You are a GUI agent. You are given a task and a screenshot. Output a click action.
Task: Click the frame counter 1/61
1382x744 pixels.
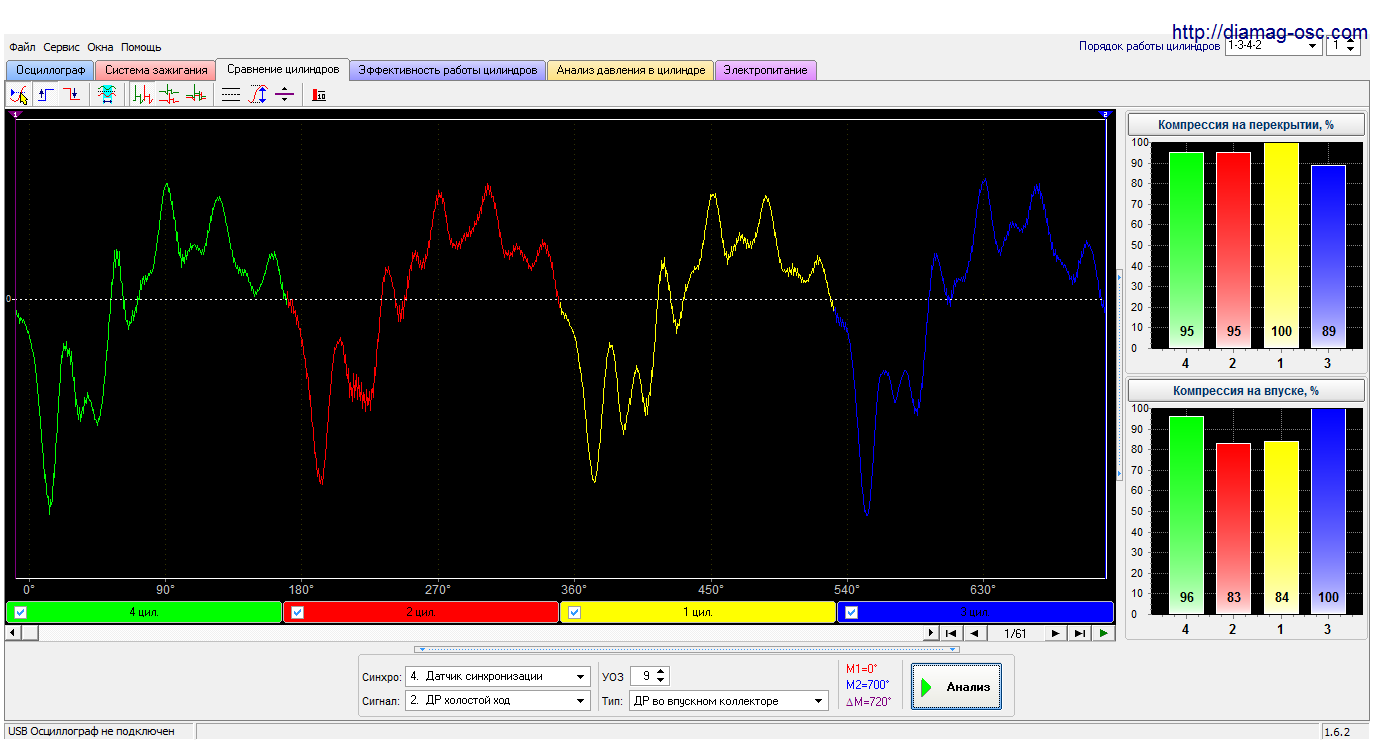1015,633
